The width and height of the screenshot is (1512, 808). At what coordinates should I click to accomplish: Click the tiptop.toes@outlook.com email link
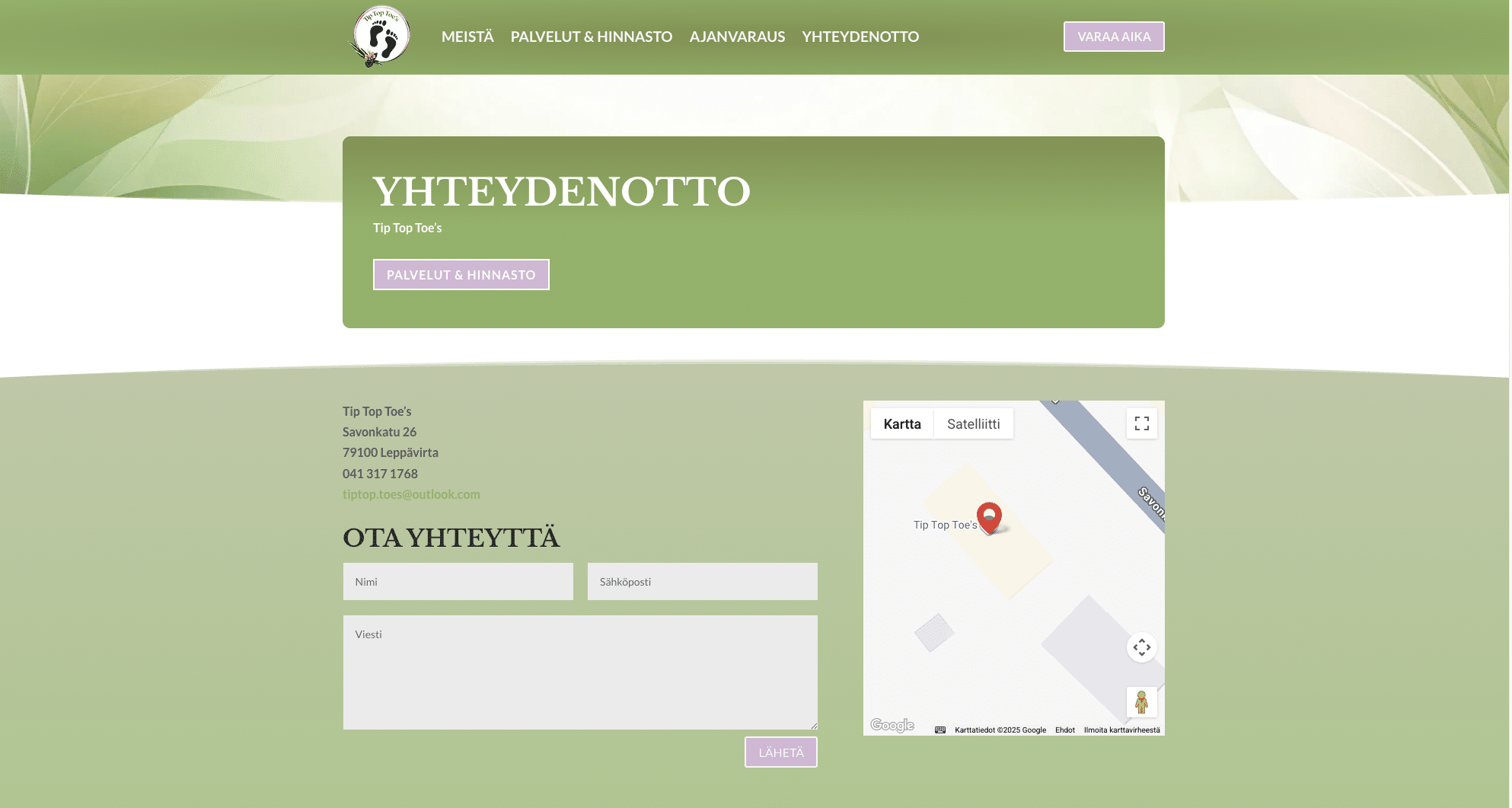411,494
